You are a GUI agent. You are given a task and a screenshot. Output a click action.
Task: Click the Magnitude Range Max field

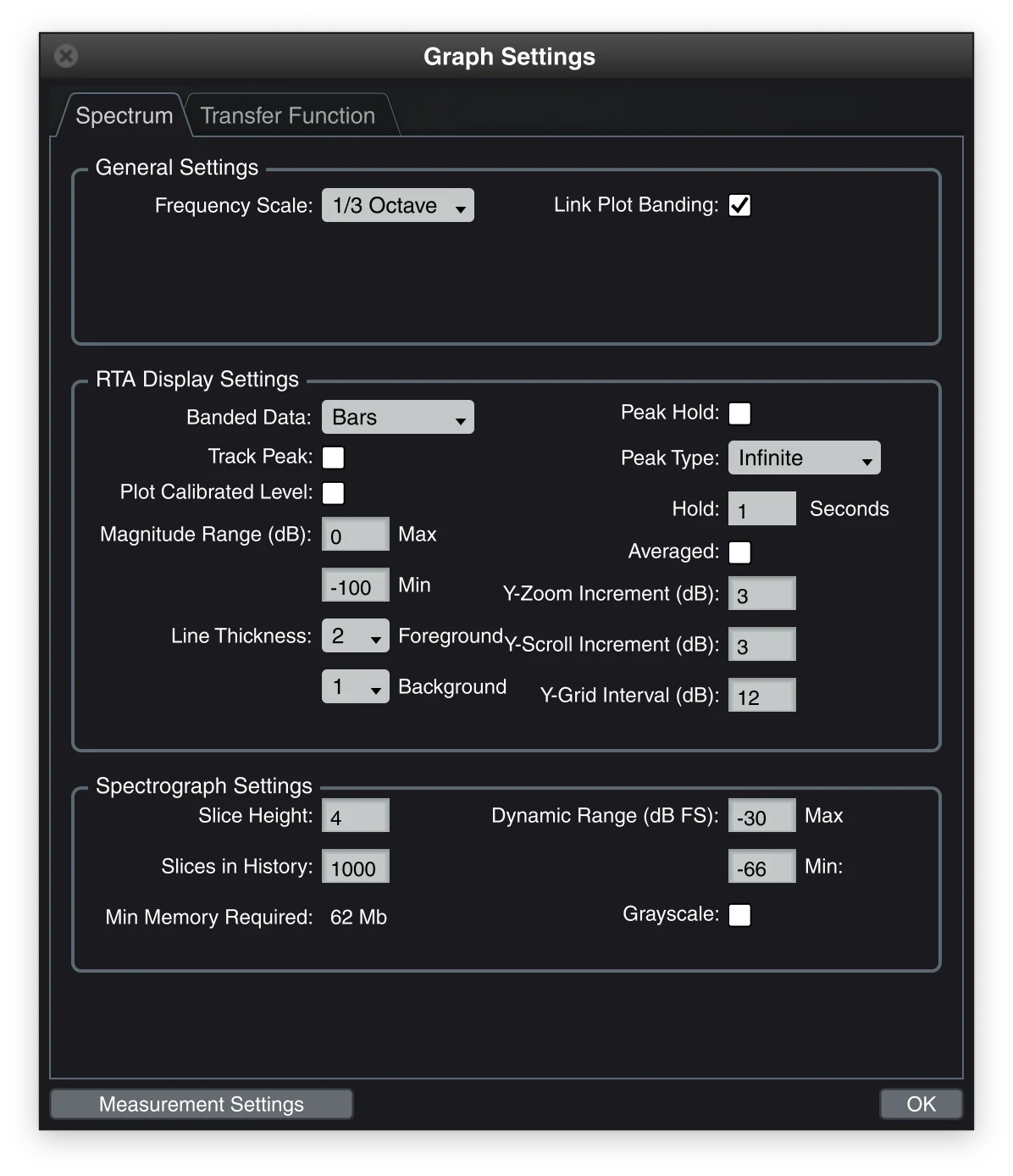pyautogui.click(x=355, y=535)
